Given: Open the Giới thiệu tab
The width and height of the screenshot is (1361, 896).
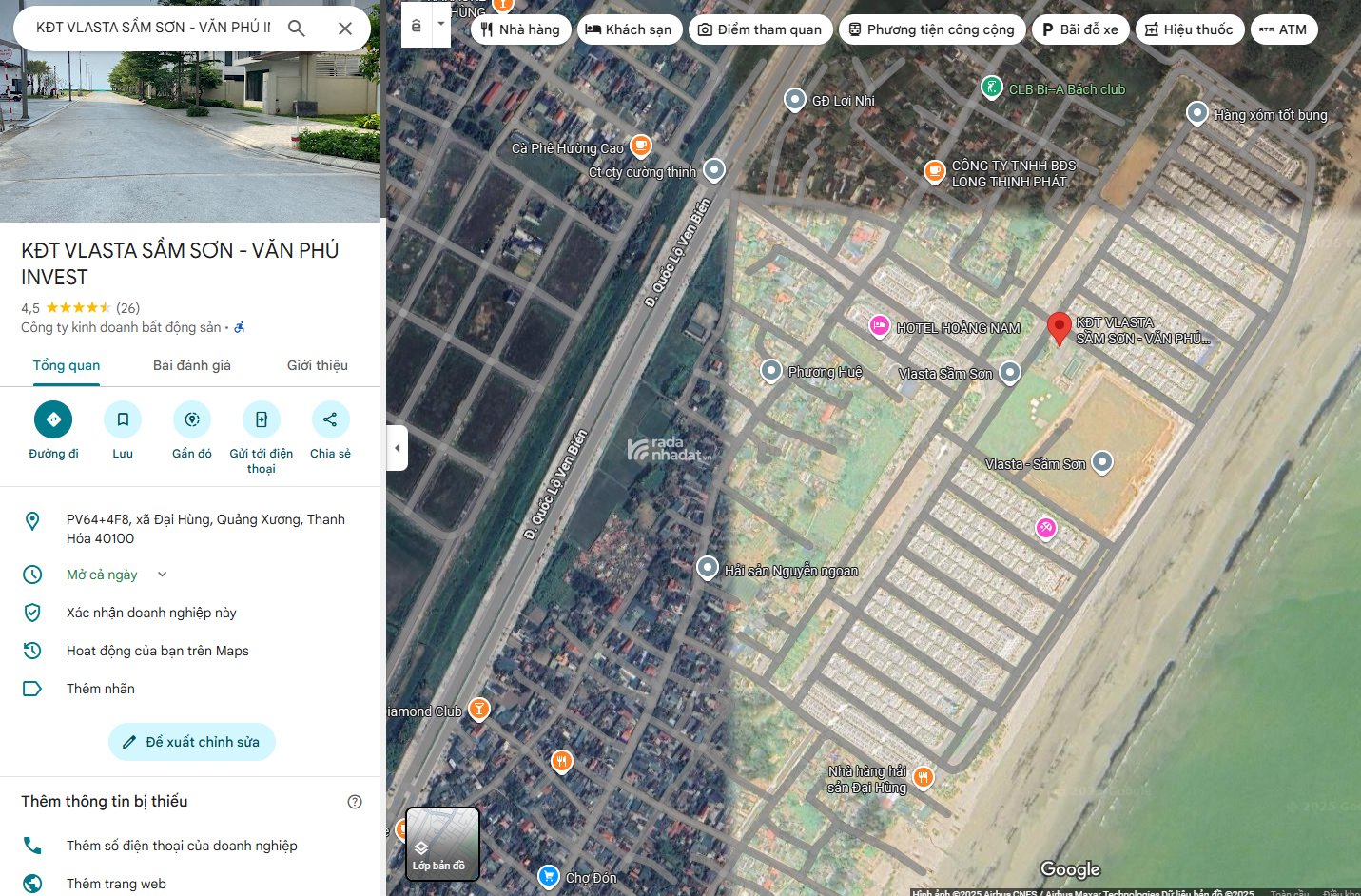Looking at the screenshot, I should coord(318,365).
